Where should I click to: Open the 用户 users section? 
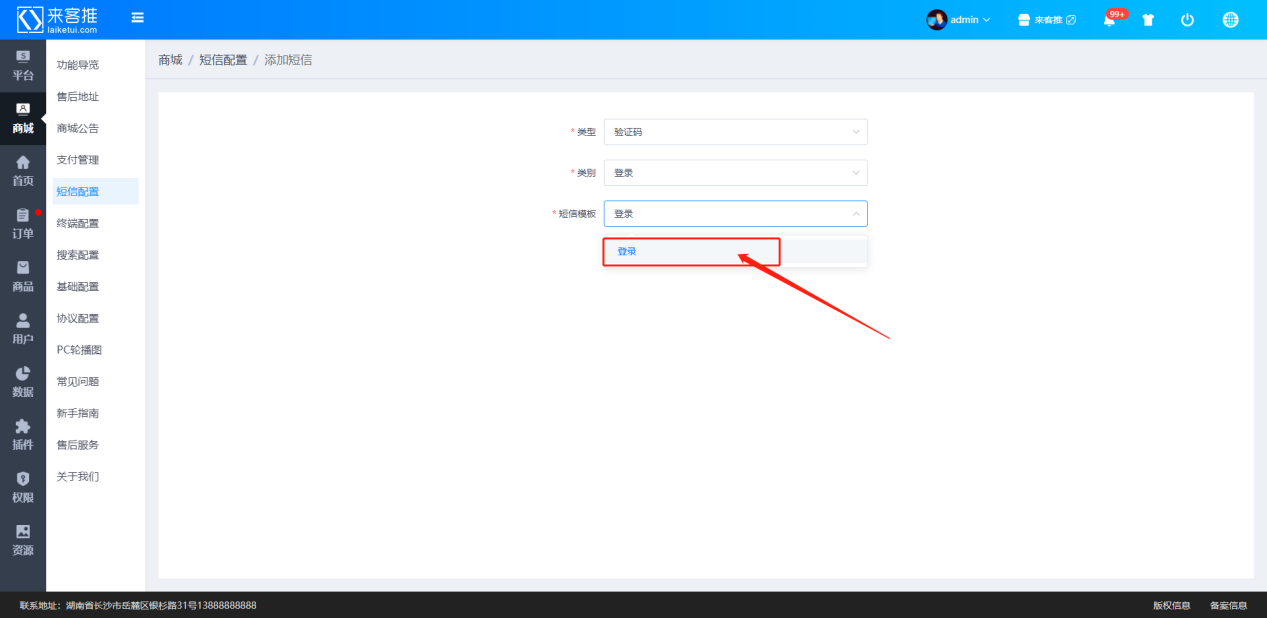(23, 330)
